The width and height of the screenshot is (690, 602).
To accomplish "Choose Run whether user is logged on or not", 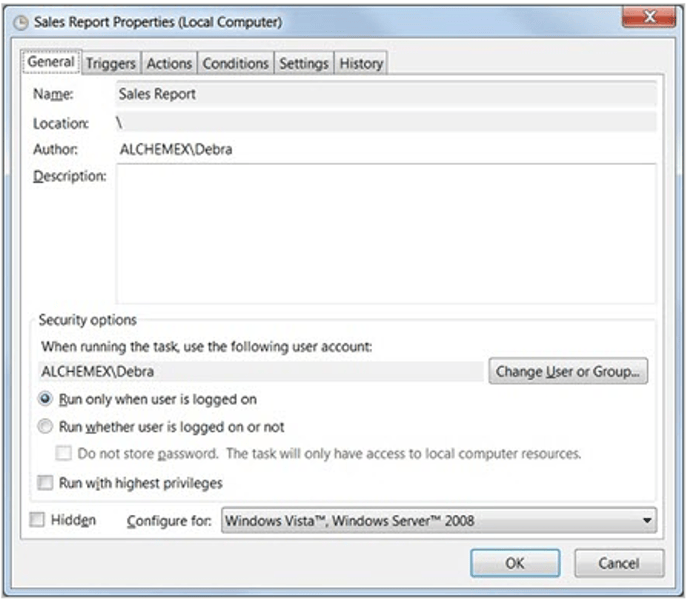I will [x=45, y=427].
